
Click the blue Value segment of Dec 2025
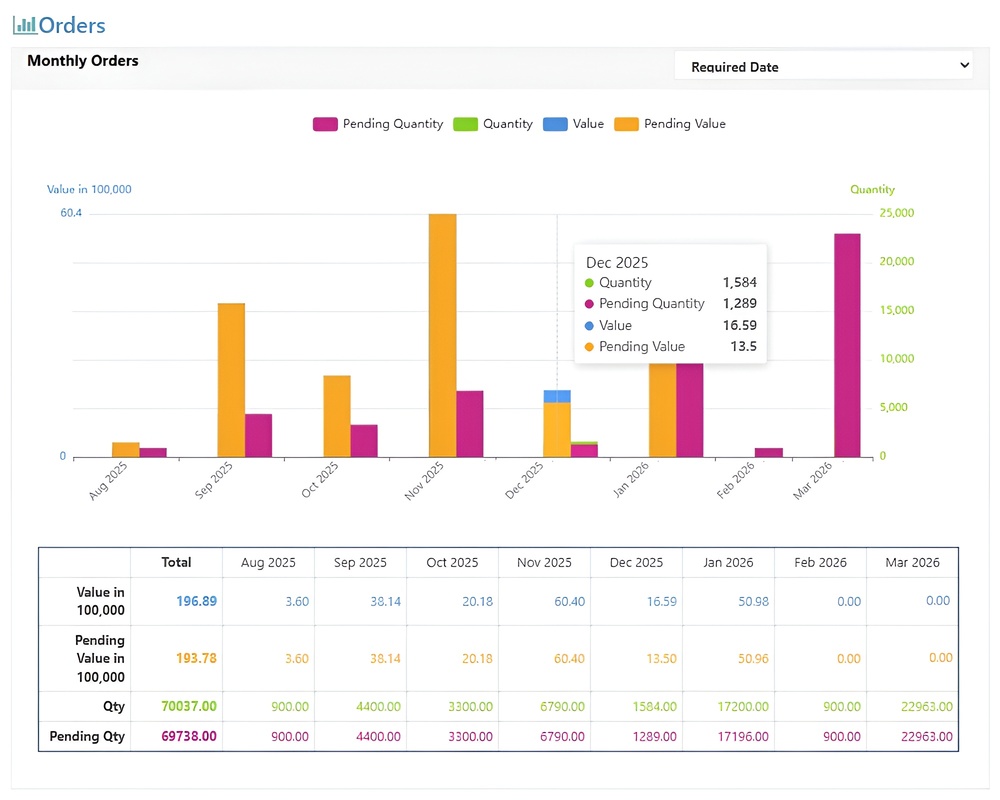point(557,396)
